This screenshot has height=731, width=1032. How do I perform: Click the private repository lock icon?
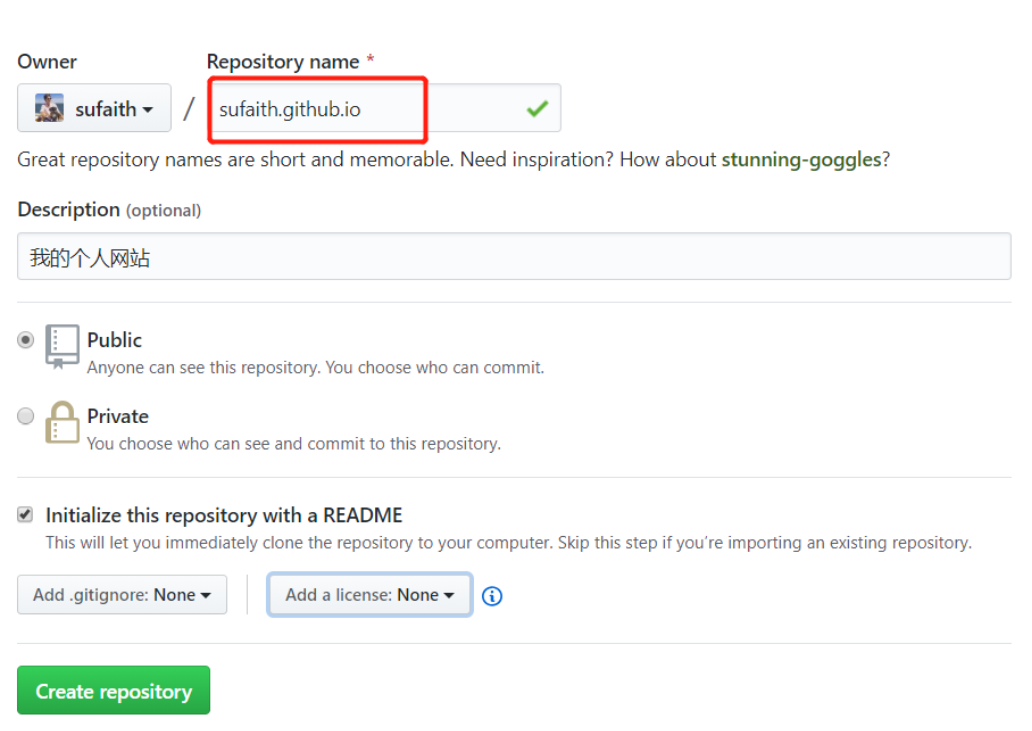[x=62, y=422]
